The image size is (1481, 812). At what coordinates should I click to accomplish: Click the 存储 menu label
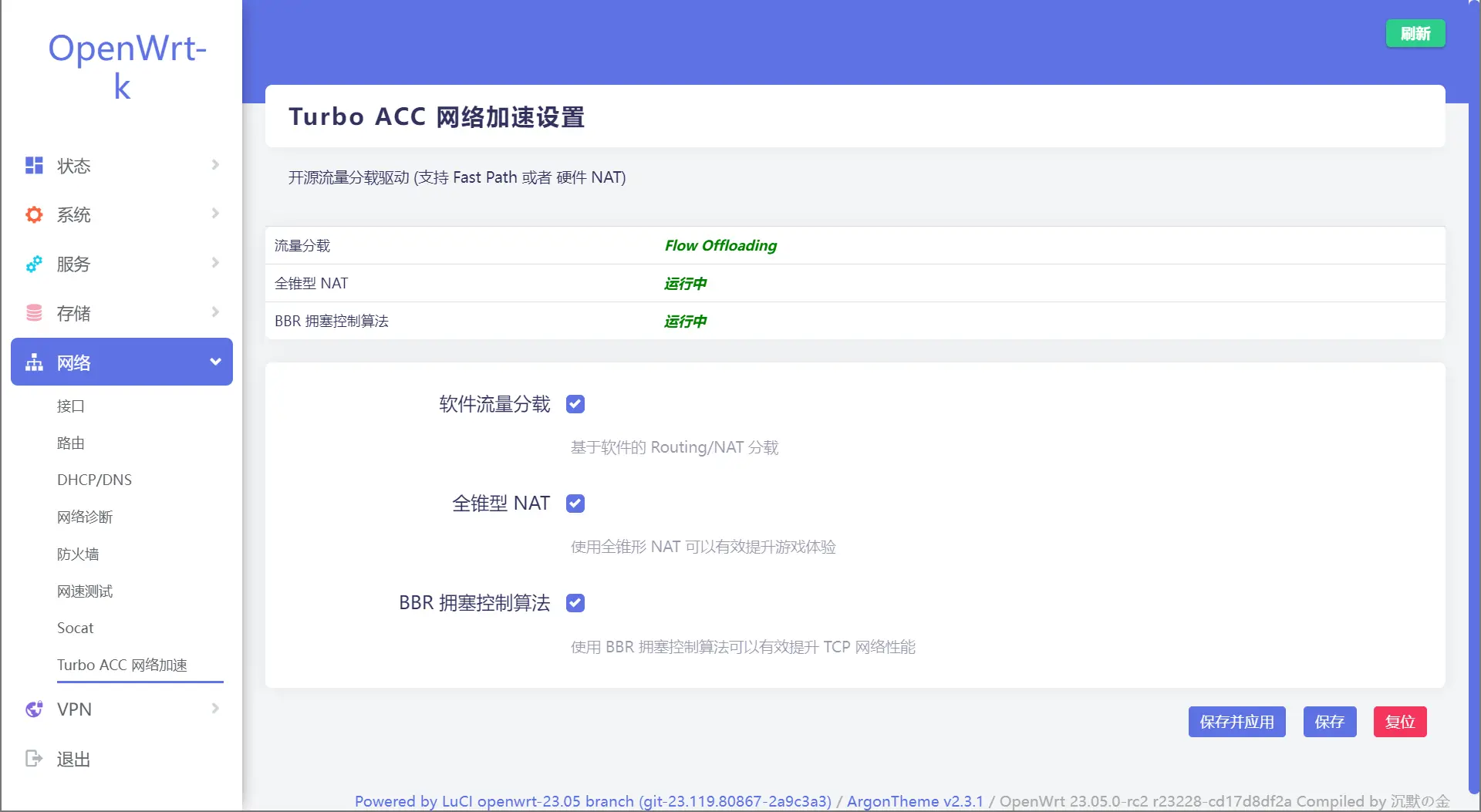73,313
